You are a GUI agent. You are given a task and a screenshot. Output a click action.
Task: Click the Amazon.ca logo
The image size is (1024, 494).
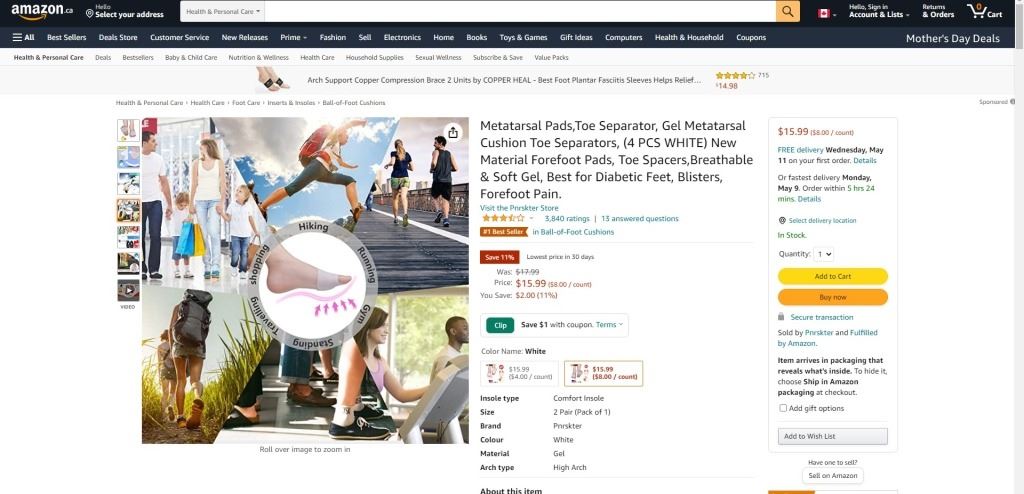click(x=42, y=11)
